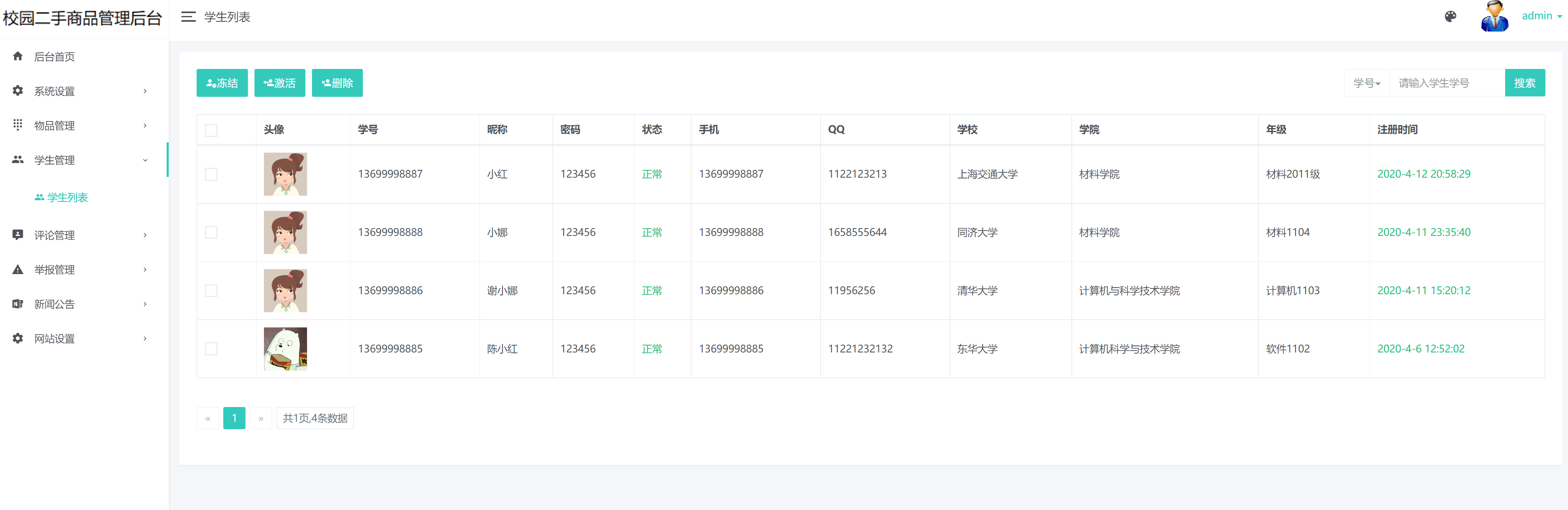Check the row for student 陈小红
The width and height of the screenshot is (1568, 510).
tap(211, 349)
